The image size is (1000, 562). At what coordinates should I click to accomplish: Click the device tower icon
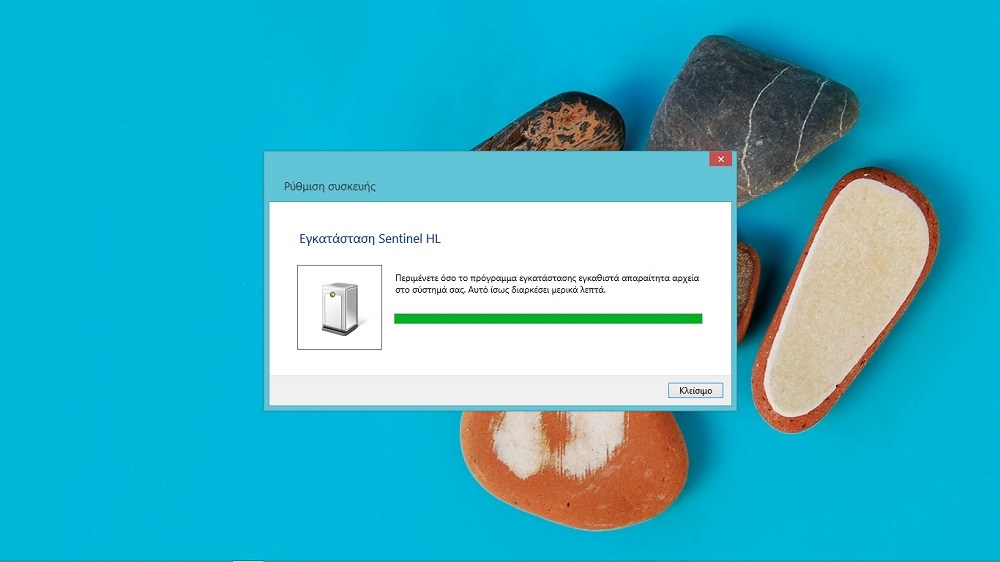(x=339, y=308)
